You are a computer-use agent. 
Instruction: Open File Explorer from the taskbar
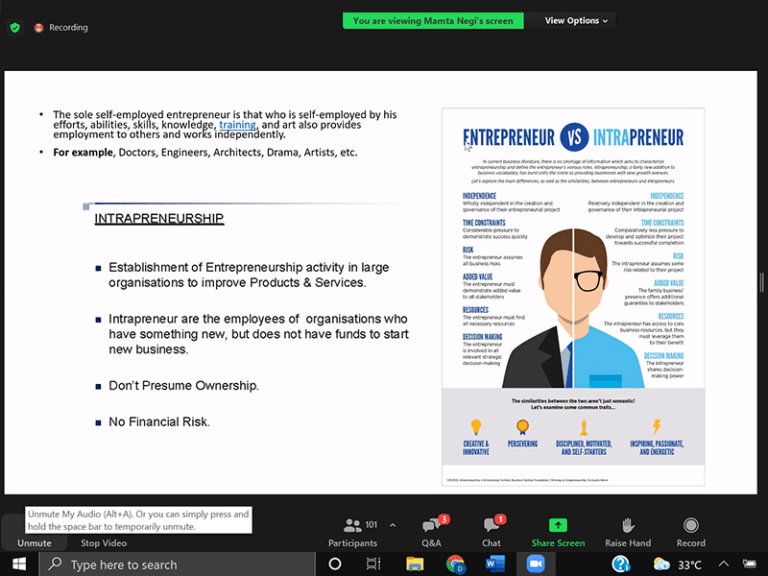(414, 564)
